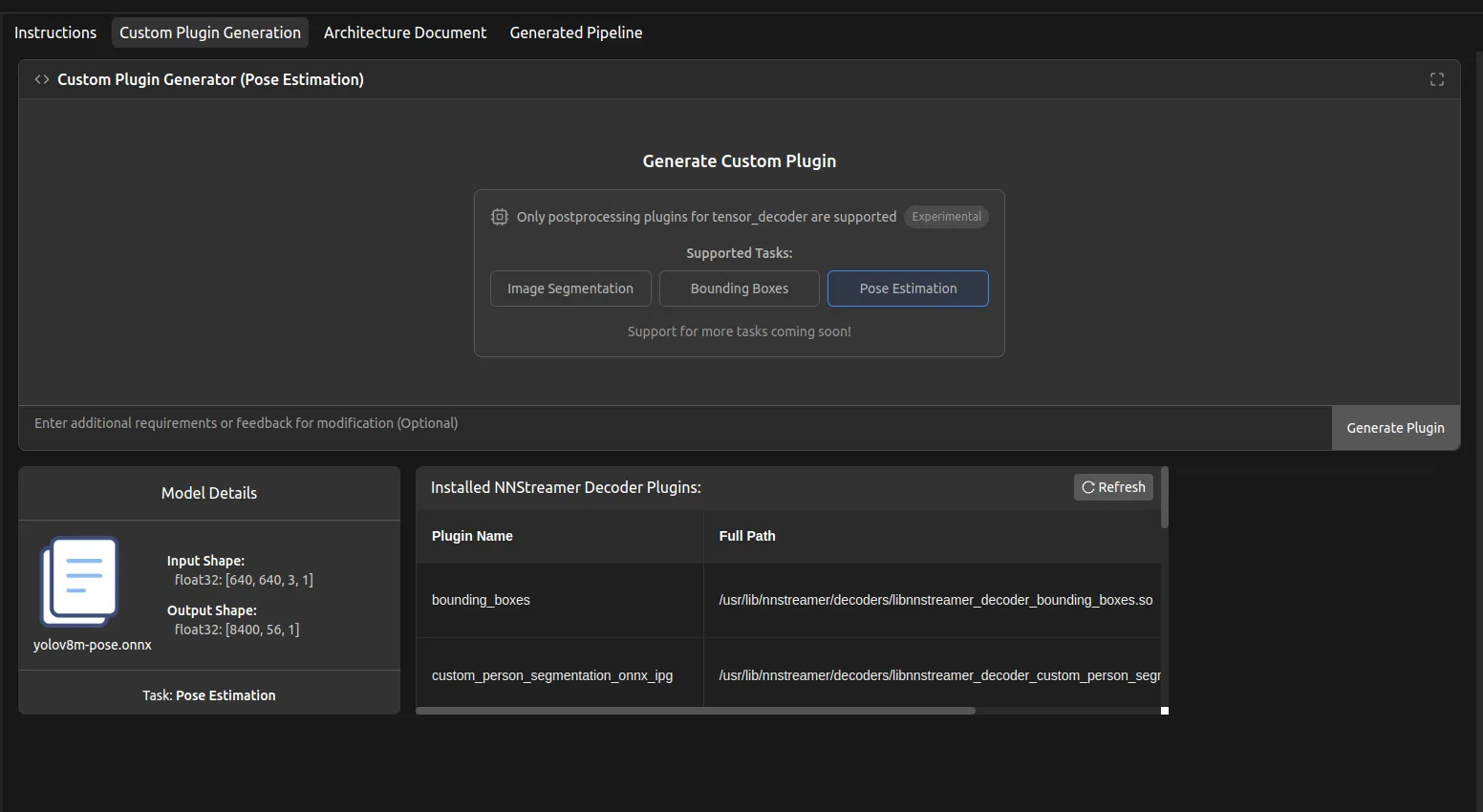The image size is (1483, 812).
Task: Switch to Custom Plugin Generation tab
Action: pos(210,32)
